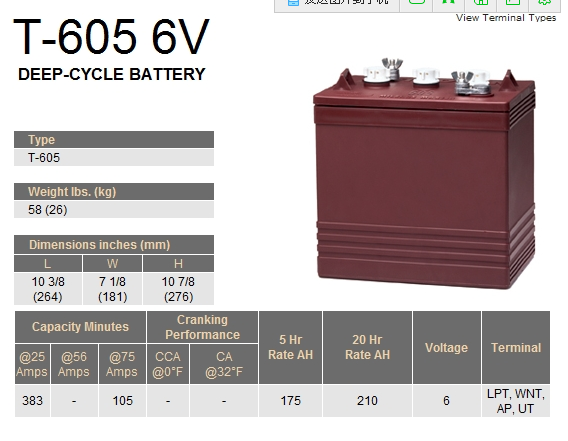Select the Dimensions inches (mm) header
The height and width of the screenshot is (441, 568).
point(114,245)
